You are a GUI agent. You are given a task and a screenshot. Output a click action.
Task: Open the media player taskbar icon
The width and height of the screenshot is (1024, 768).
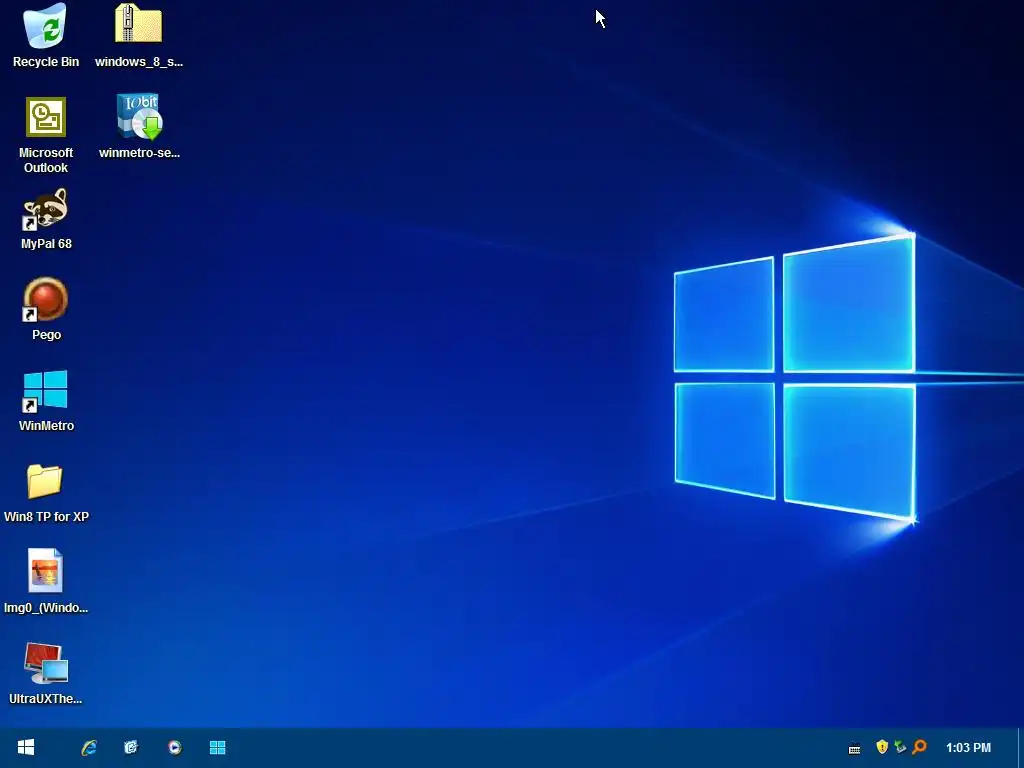tap(174, 747)
